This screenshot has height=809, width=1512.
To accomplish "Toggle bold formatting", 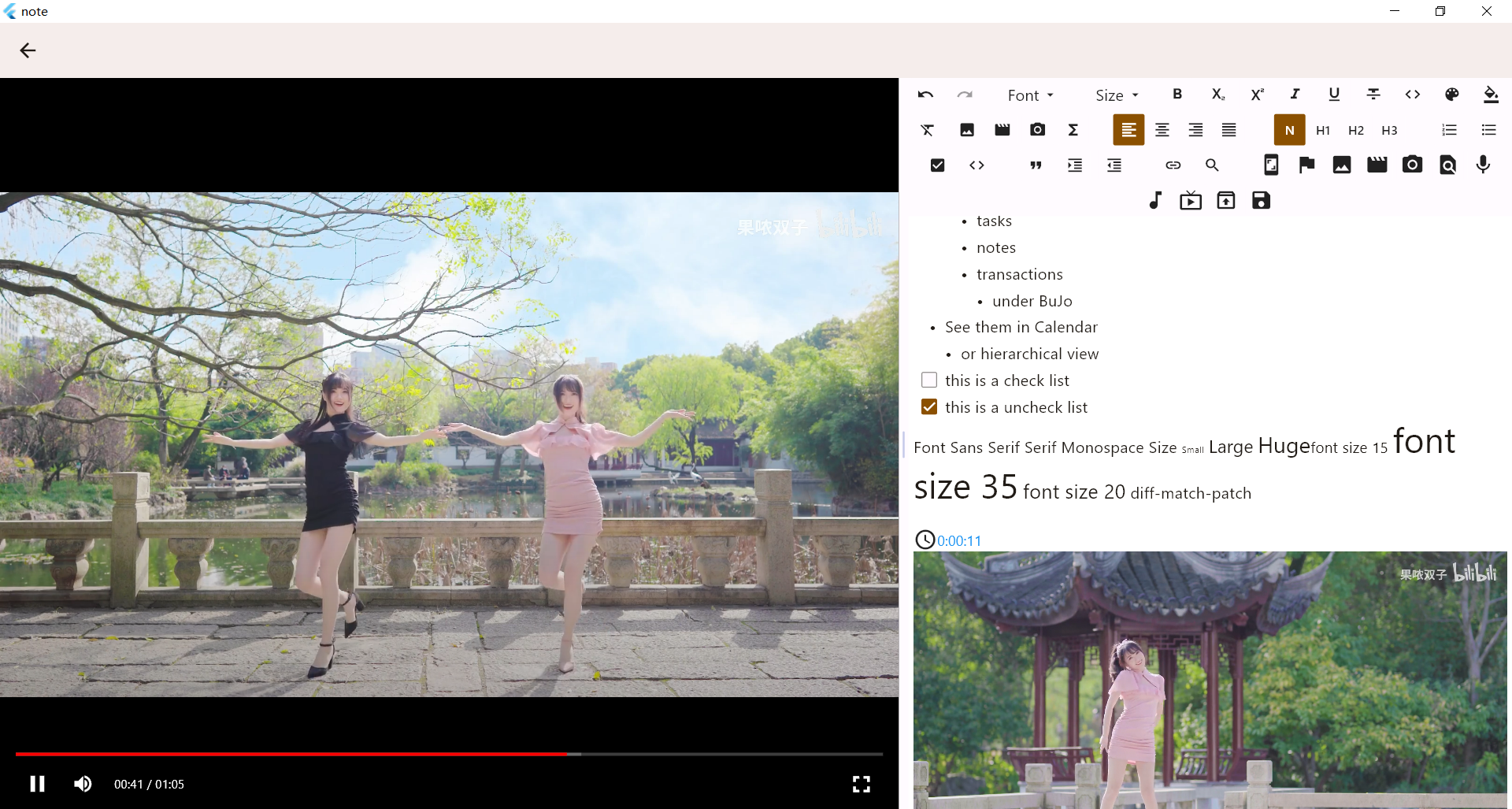I will [x=1177, y=94].
